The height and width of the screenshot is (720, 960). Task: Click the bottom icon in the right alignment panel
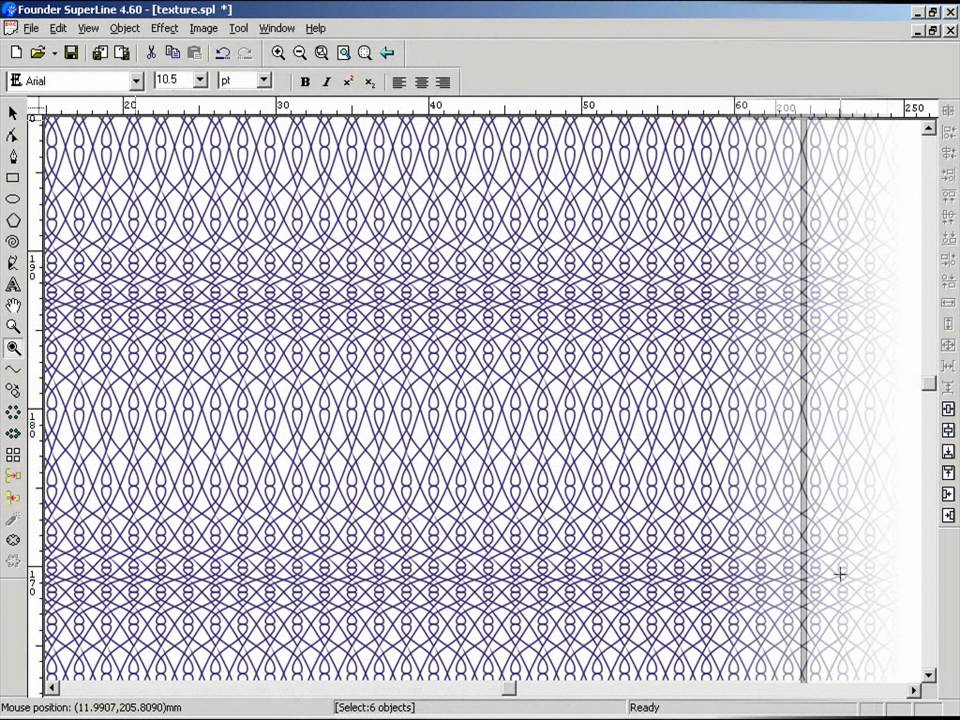[948, 516]
